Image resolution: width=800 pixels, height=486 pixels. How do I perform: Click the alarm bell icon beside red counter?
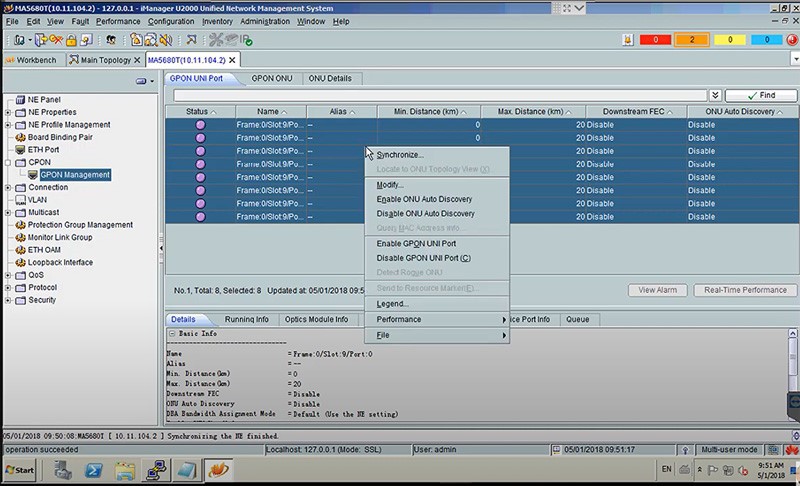point(628,40)
